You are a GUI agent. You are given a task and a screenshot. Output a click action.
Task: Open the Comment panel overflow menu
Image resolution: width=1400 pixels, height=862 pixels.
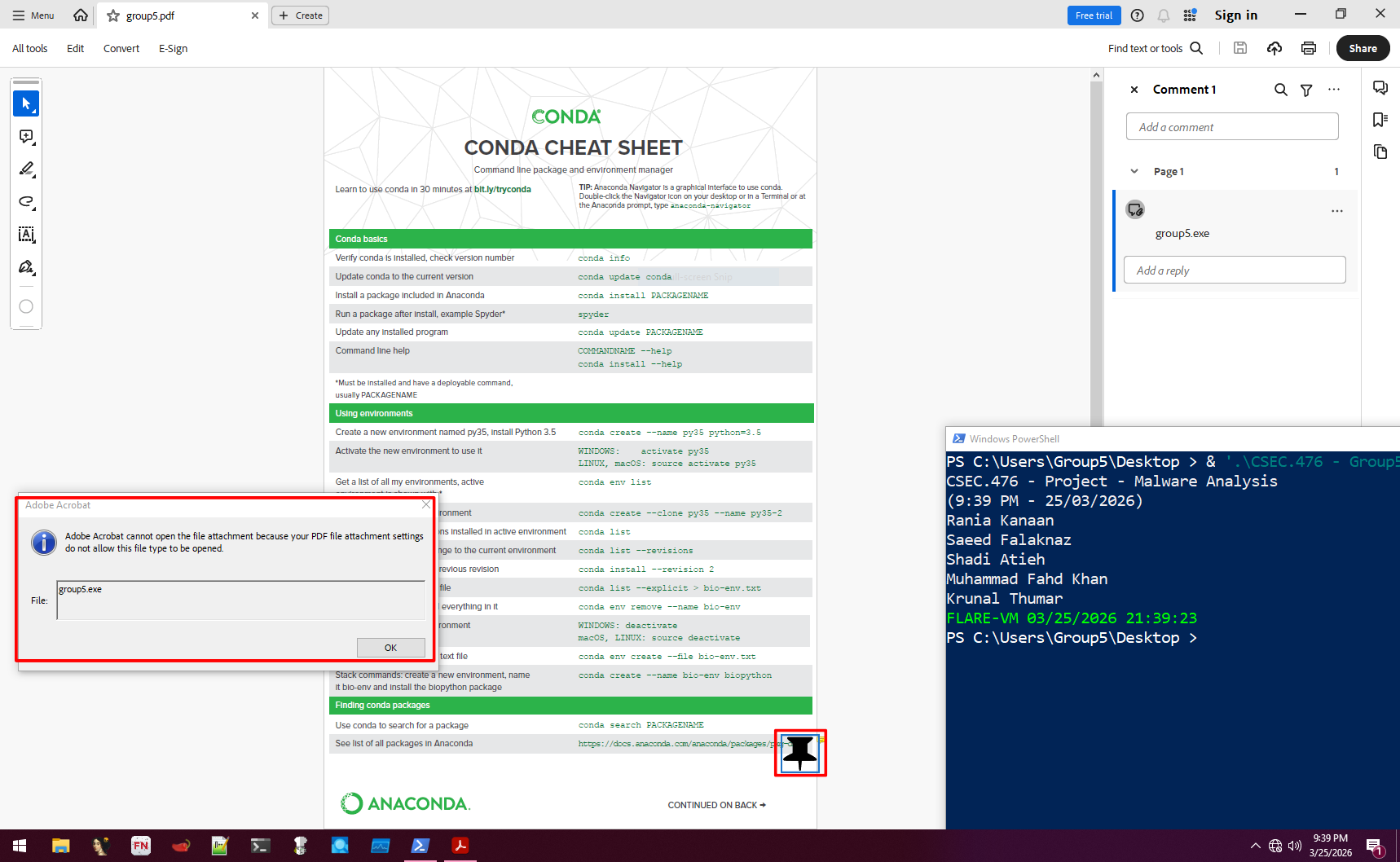point(1334,90)
